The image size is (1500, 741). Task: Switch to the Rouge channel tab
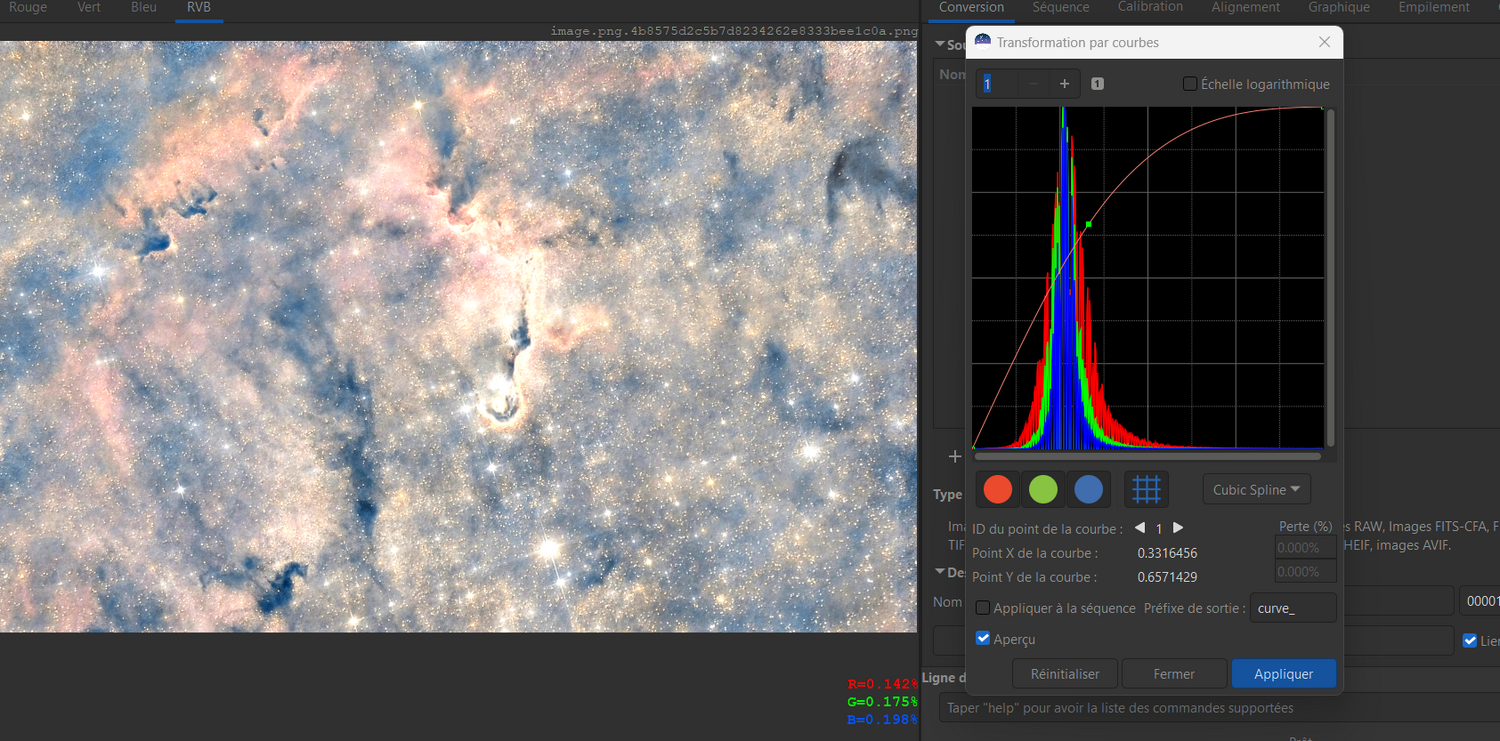click(x=28, y=8)
